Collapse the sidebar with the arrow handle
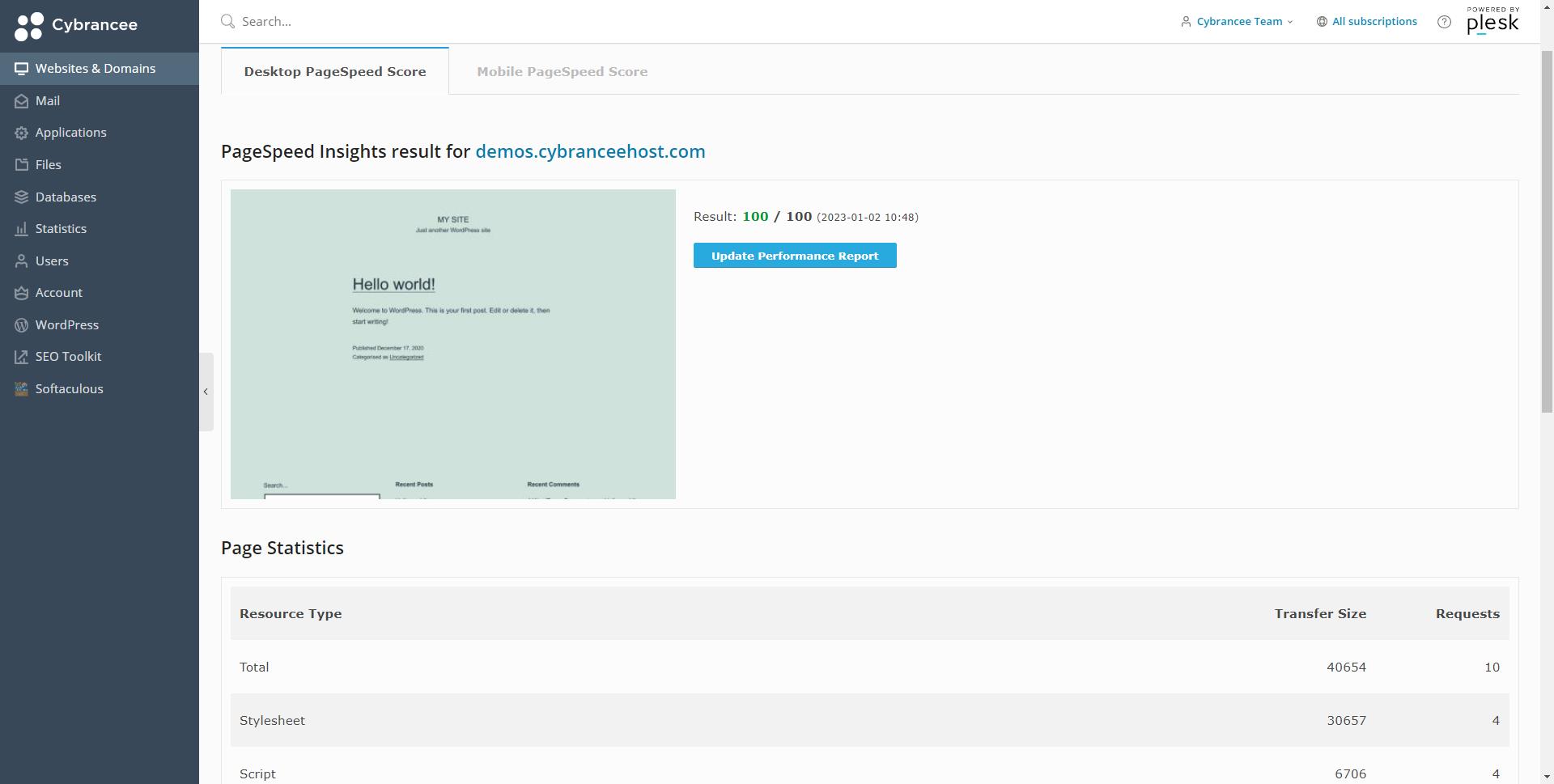This screenshot has width=1554, height=784. [206, 392]
